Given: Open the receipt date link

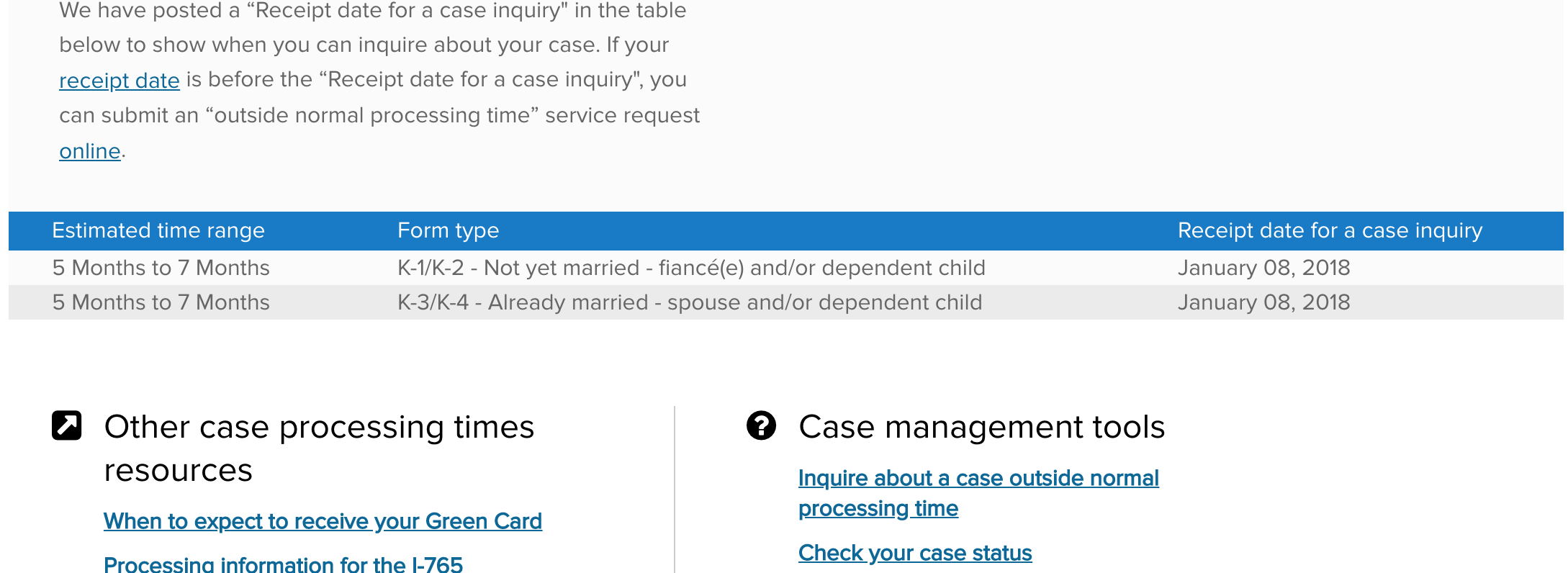Looking at the screenshot, I should pos(120,80).
